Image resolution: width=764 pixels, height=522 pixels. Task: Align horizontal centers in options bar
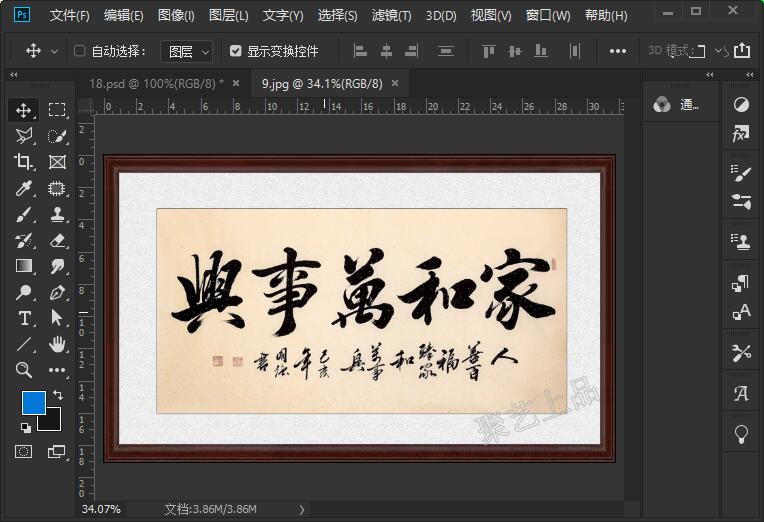pyautogui.click(x=386, y=51)
